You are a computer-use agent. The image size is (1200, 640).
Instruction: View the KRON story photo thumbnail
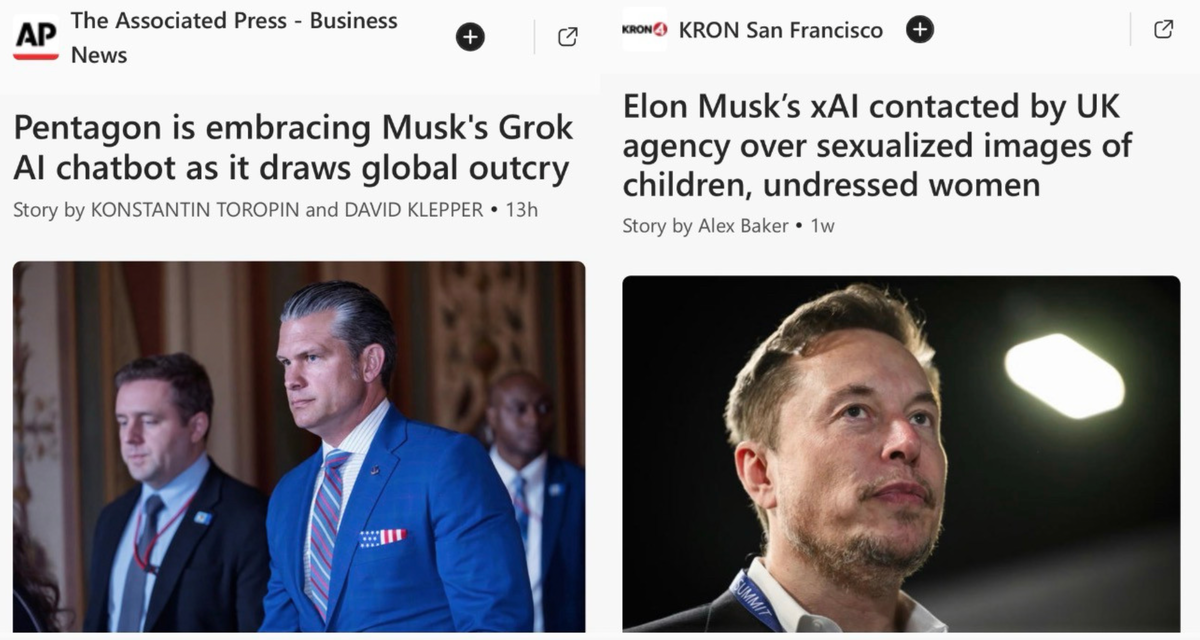[x=900, y=453]
